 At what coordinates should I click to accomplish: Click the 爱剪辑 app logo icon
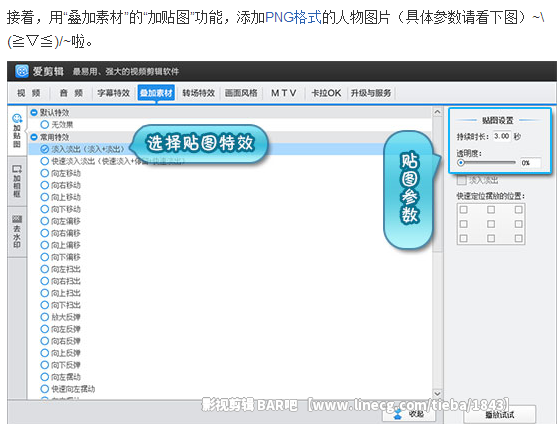pyautogui.click(x=22, y=71)
